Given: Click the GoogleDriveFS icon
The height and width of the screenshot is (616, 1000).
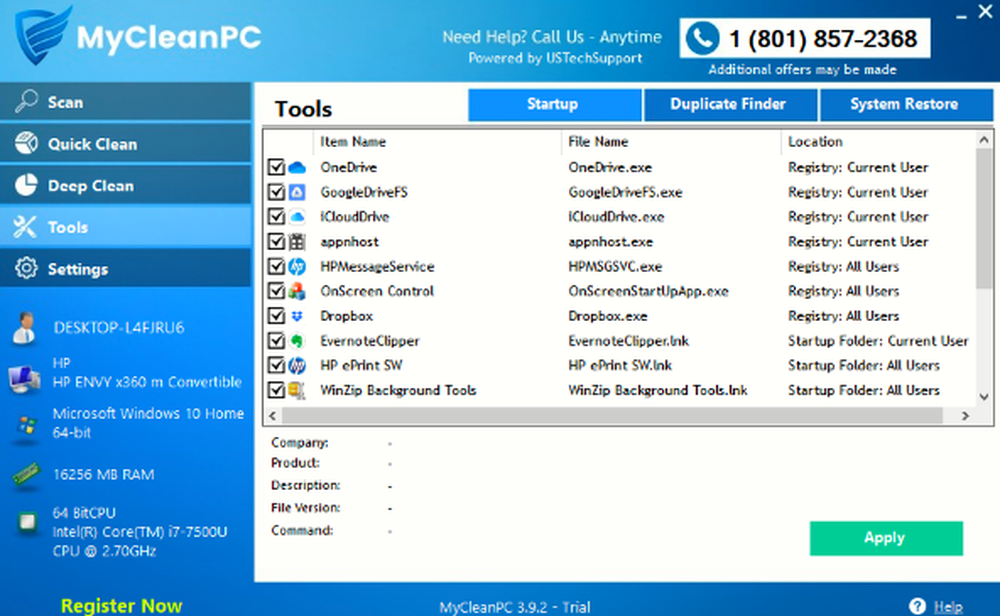Looking at the screenshot, I should tap(297, 192).
